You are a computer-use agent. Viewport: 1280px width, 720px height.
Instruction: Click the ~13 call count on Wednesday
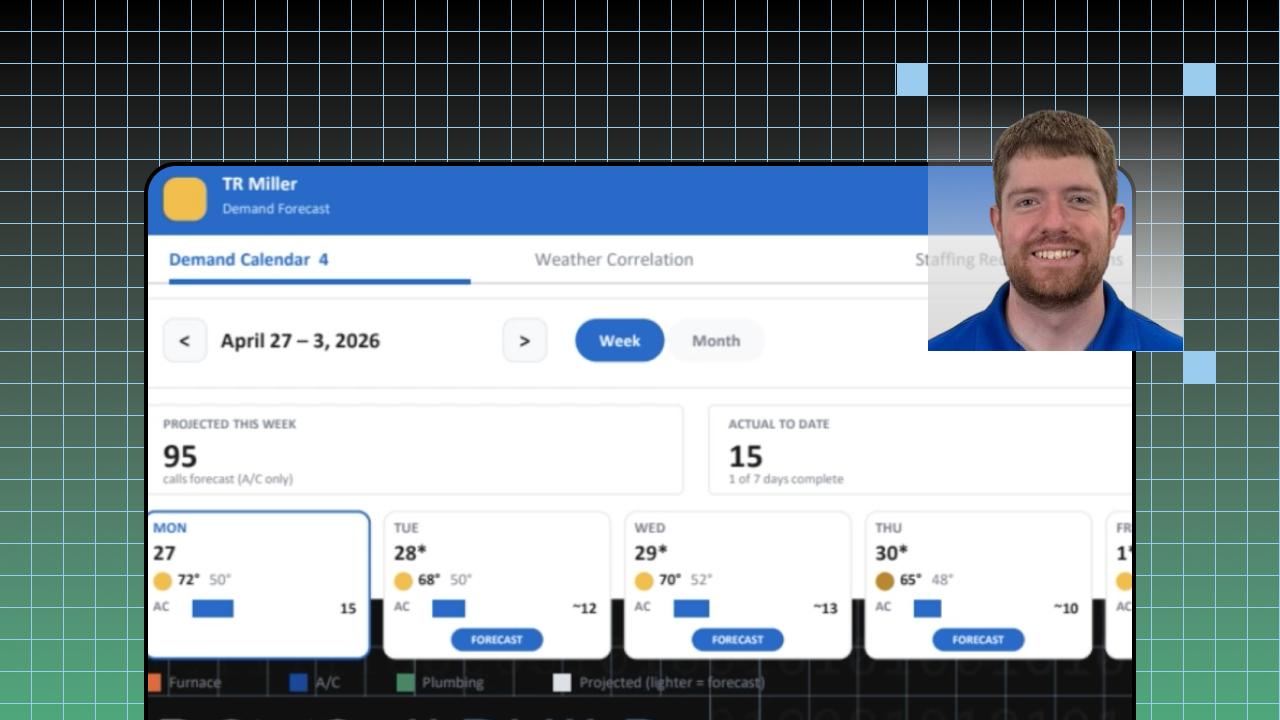point(825,609)
